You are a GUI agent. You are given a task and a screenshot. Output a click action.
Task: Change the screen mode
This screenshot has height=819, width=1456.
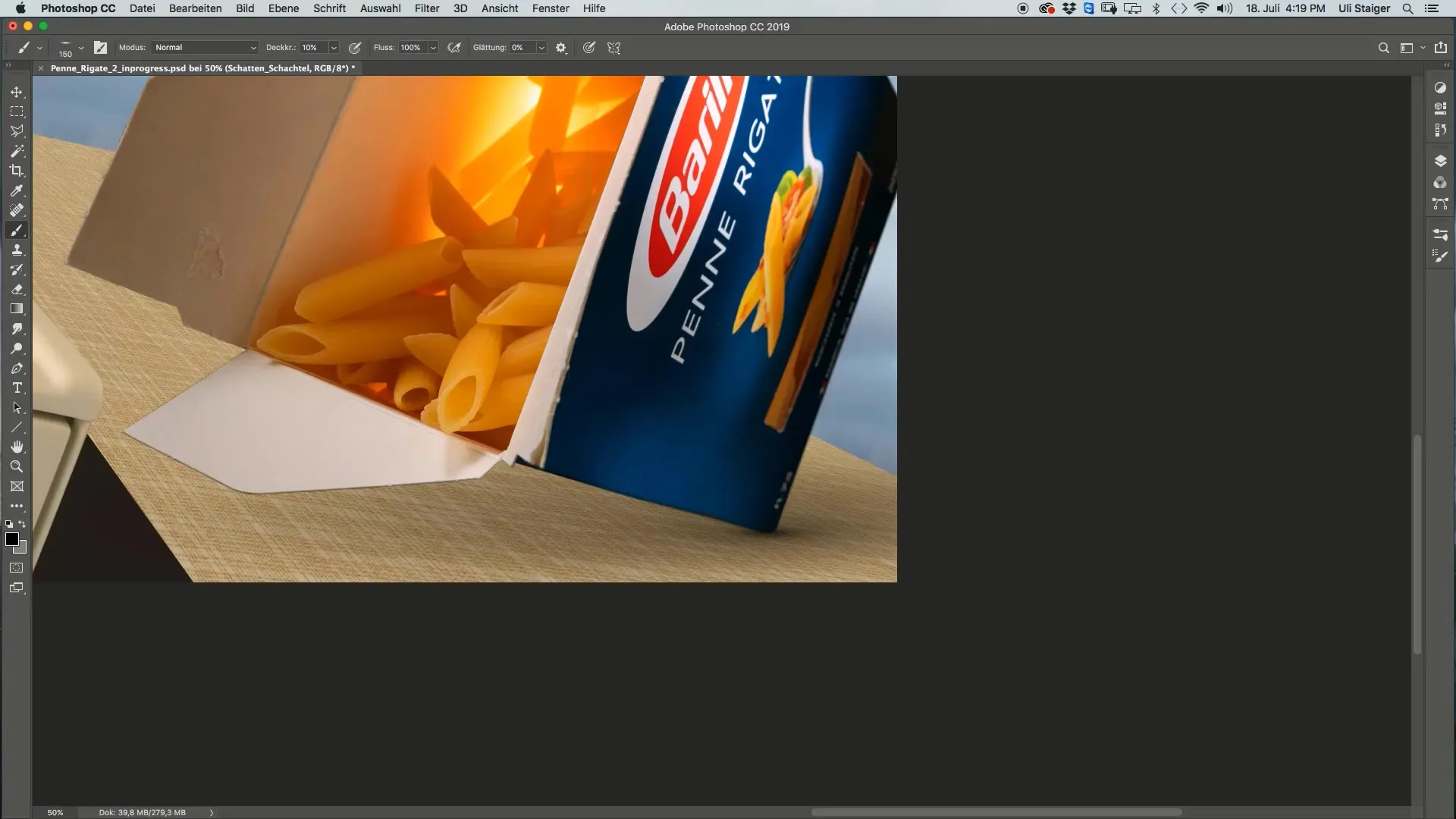point(17,588)
